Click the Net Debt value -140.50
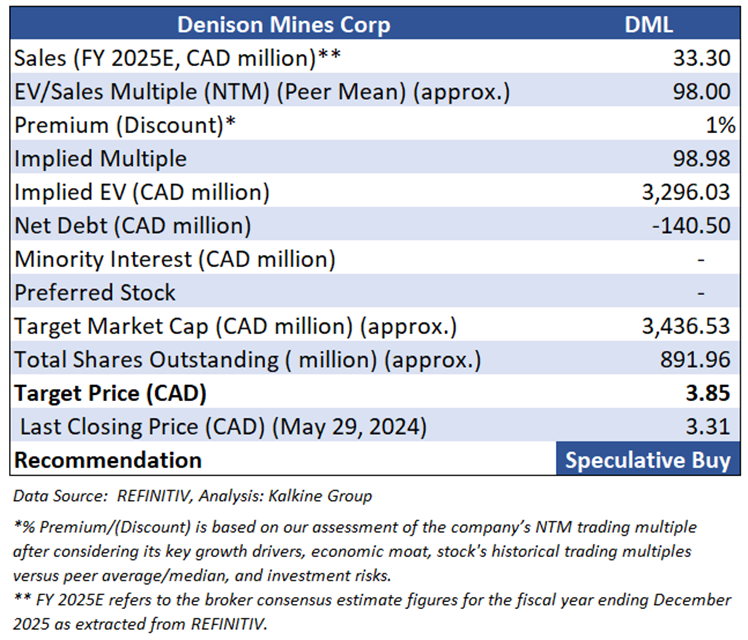 pos(687,225)
